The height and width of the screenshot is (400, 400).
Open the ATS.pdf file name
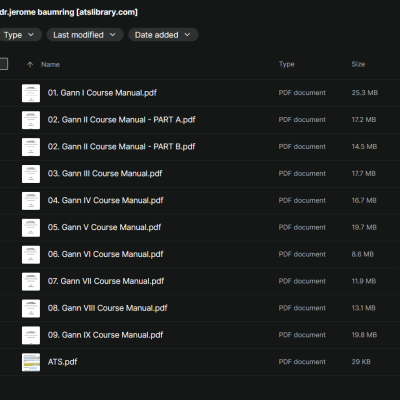tap(62, 362)
